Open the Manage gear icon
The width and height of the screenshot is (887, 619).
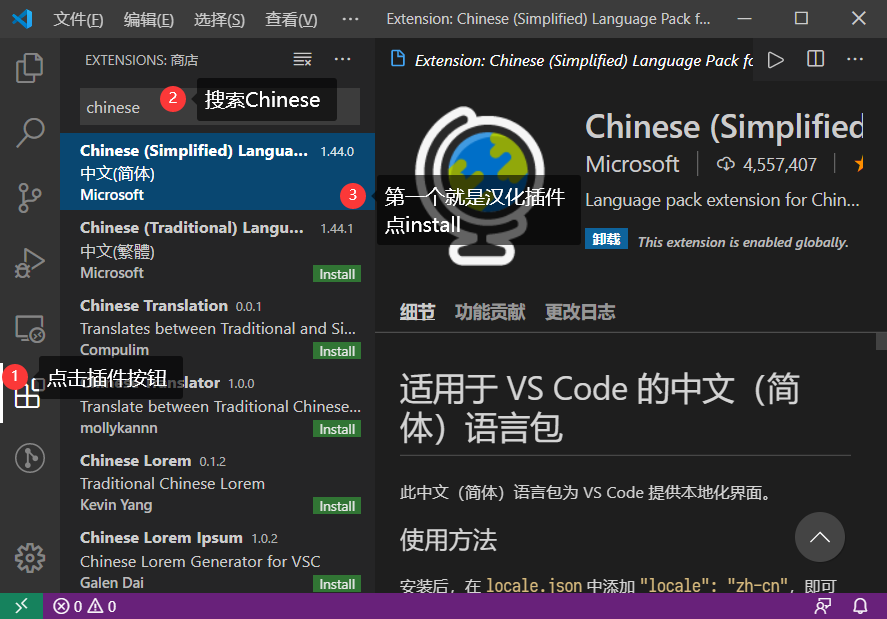tap(29, 558)
